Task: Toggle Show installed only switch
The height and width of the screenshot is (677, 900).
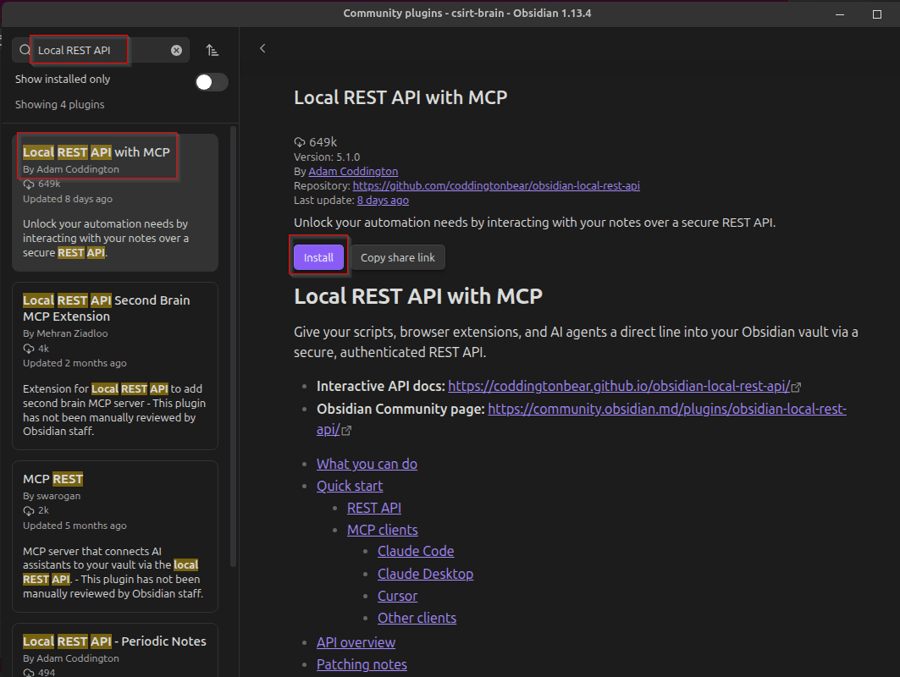Action: coord(211,82)
